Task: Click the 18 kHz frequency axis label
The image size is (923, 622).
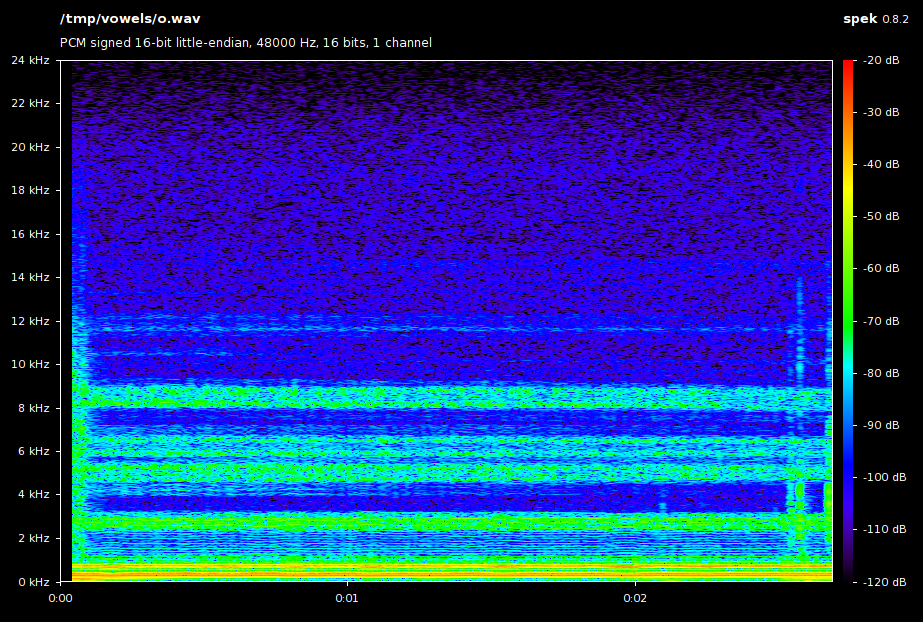Action: point(30,190)
